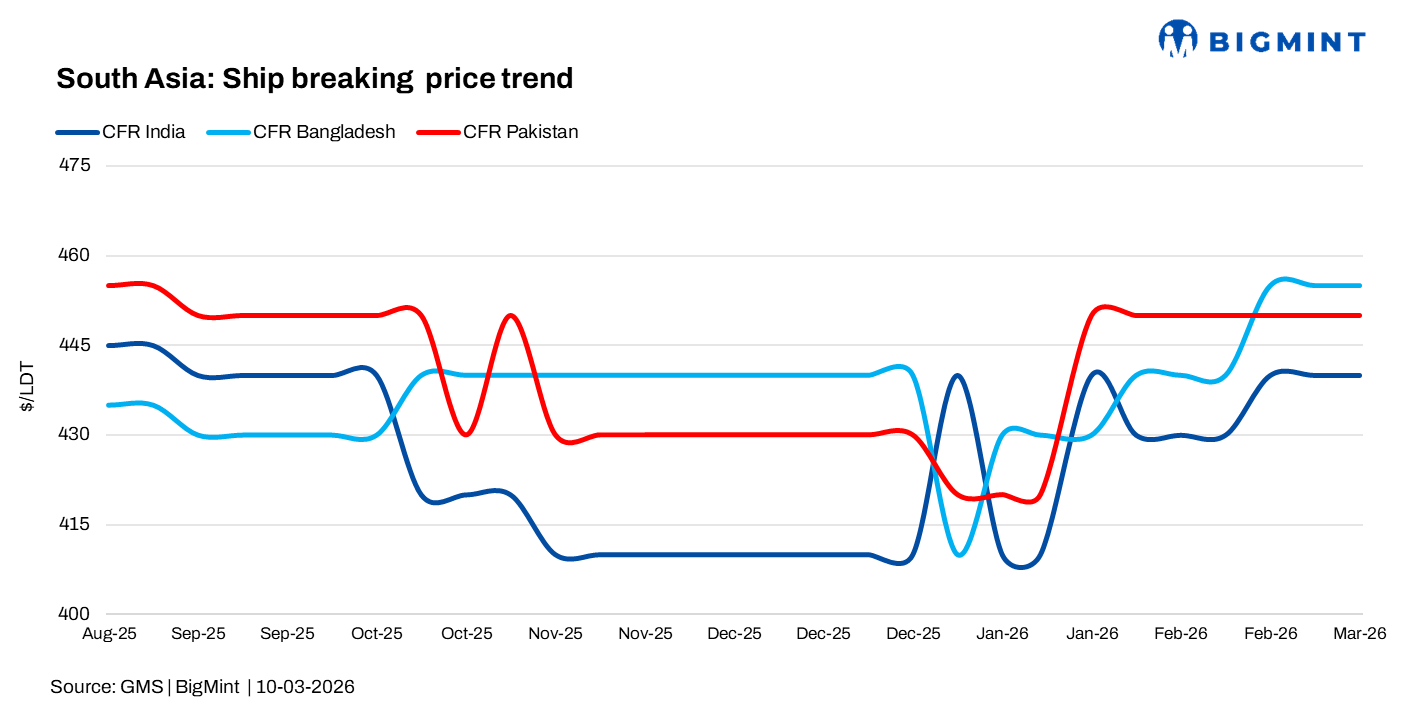Click the $/LDT axis label
Screen dimensions: 1420x710
(29, 388)
